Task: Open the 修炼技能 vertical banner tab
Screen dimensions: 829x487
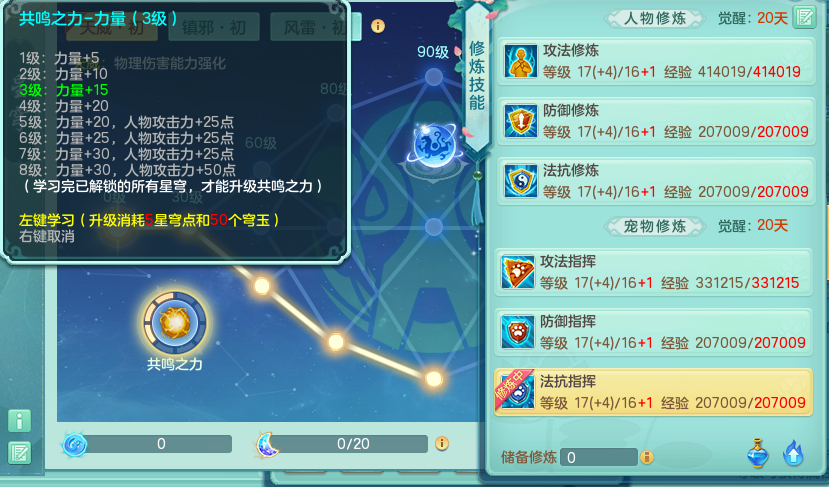Action: (x=477, y=77)
